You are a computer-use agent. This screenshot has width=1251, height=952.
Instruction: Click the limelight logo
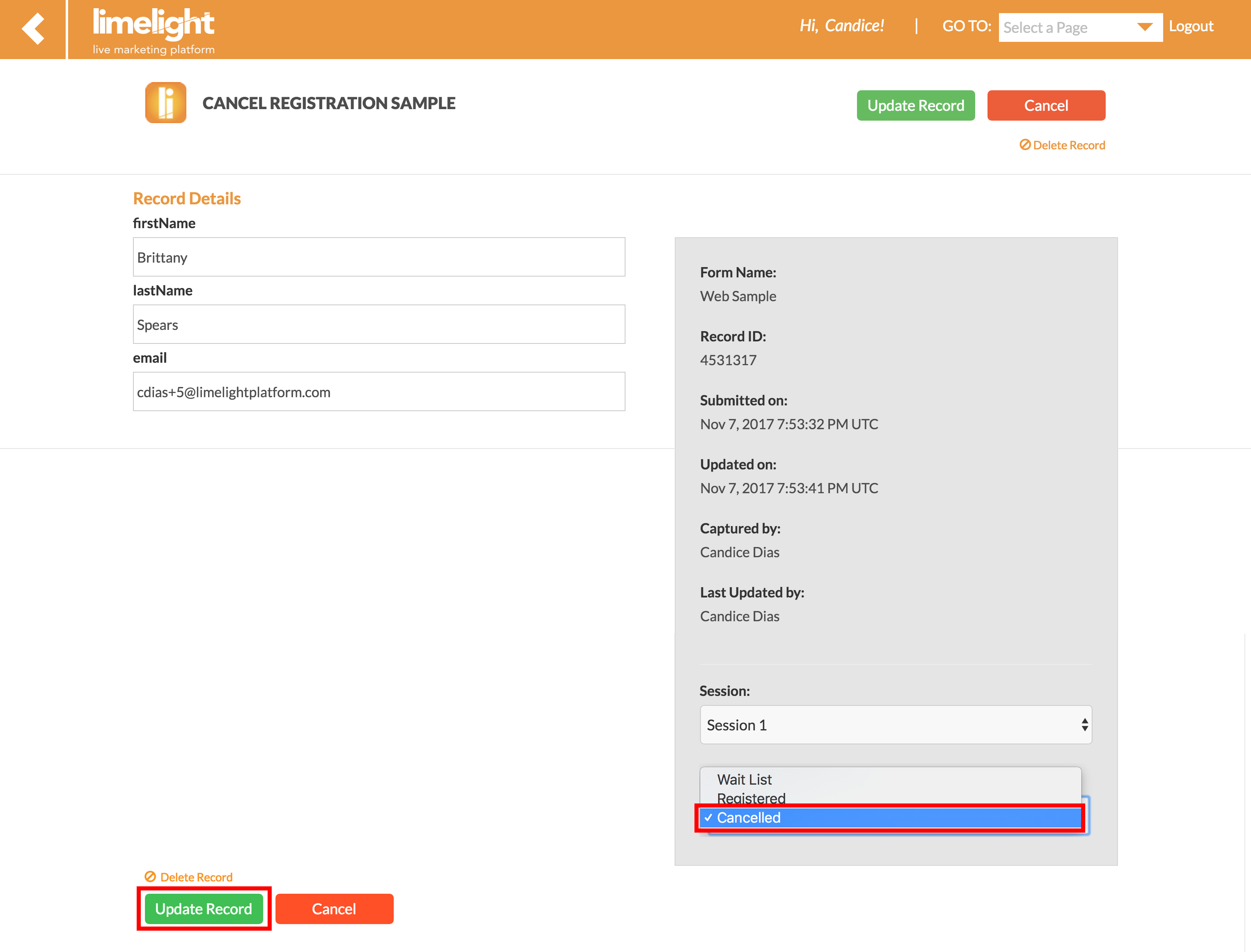(x=154, y=31)
